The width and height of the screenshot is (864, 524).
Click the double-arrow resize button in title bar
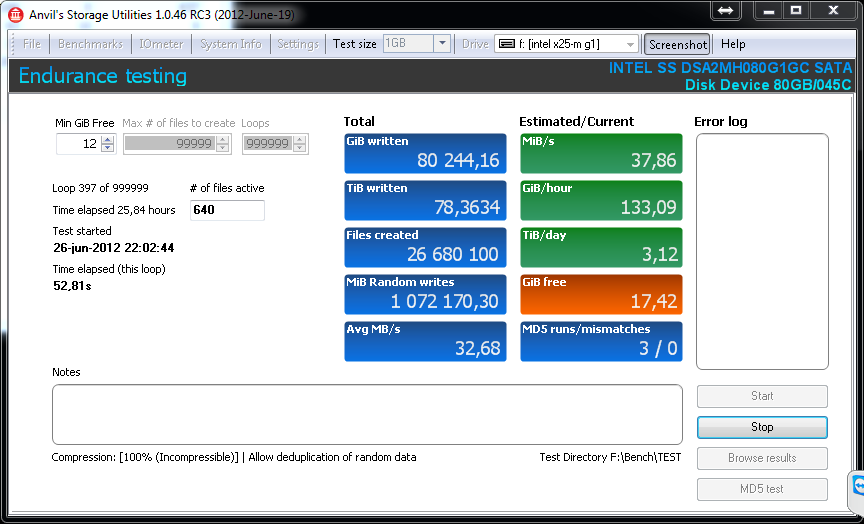(725, 10)
